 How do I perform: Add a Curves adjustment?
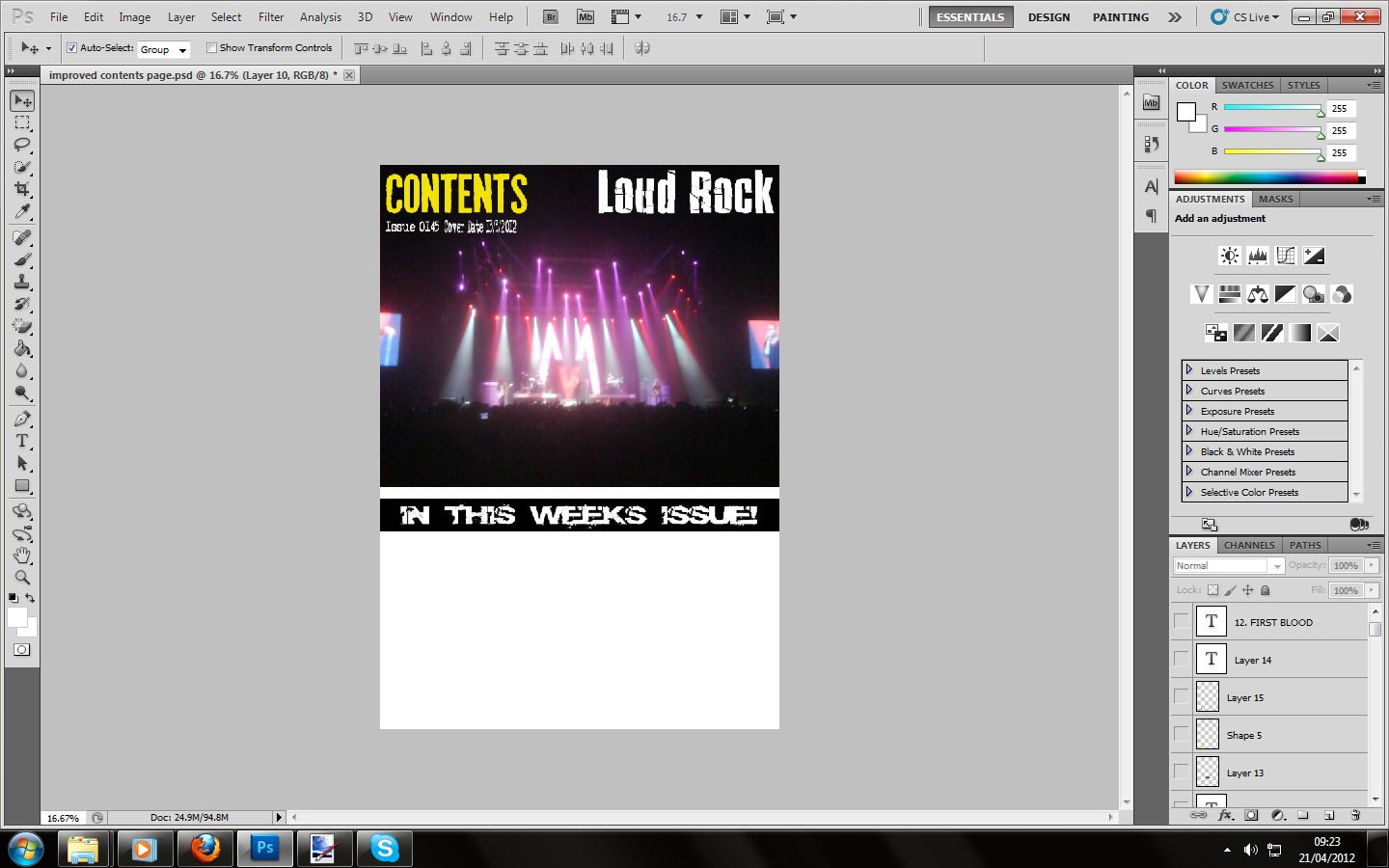1286,256
